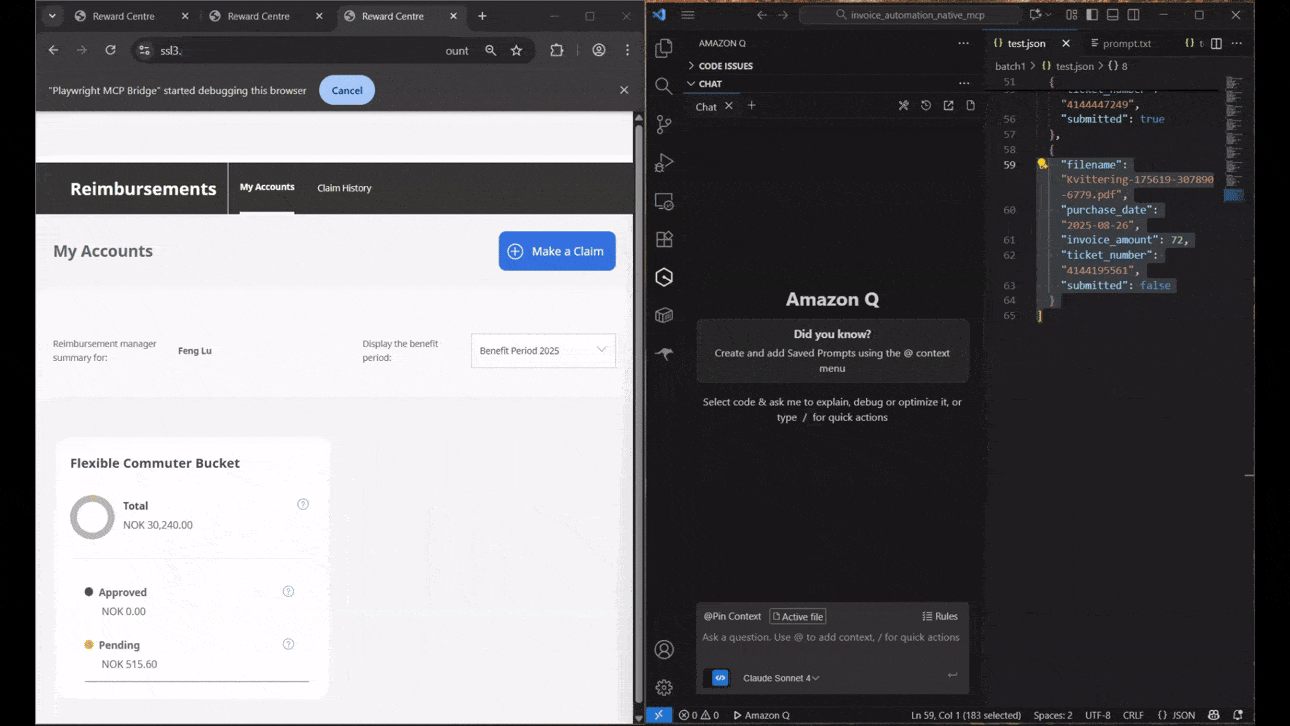Bookmark this page with the star icon
Viewport: 1290px width, 726px height.
pyautogui.click(x=517, y=50)
